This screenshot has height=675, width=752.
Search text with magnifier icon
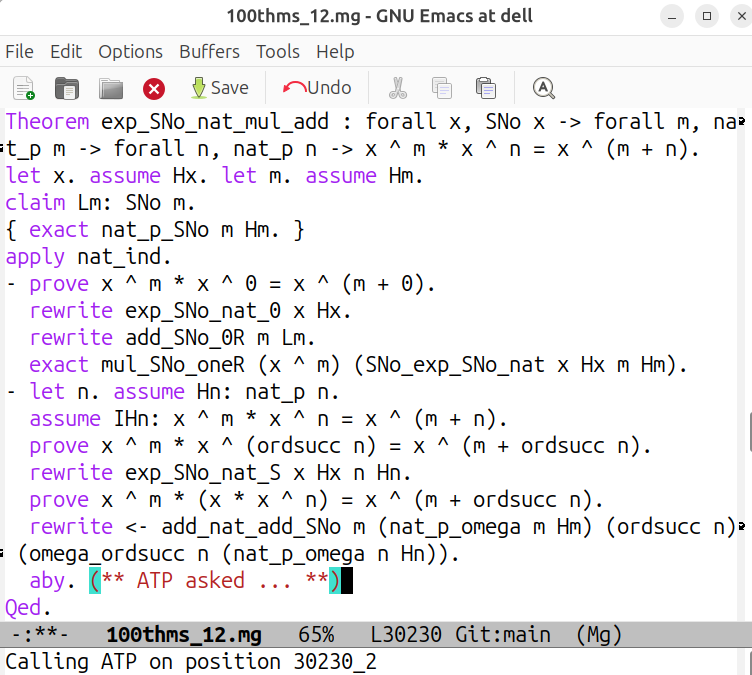(543, 88)
